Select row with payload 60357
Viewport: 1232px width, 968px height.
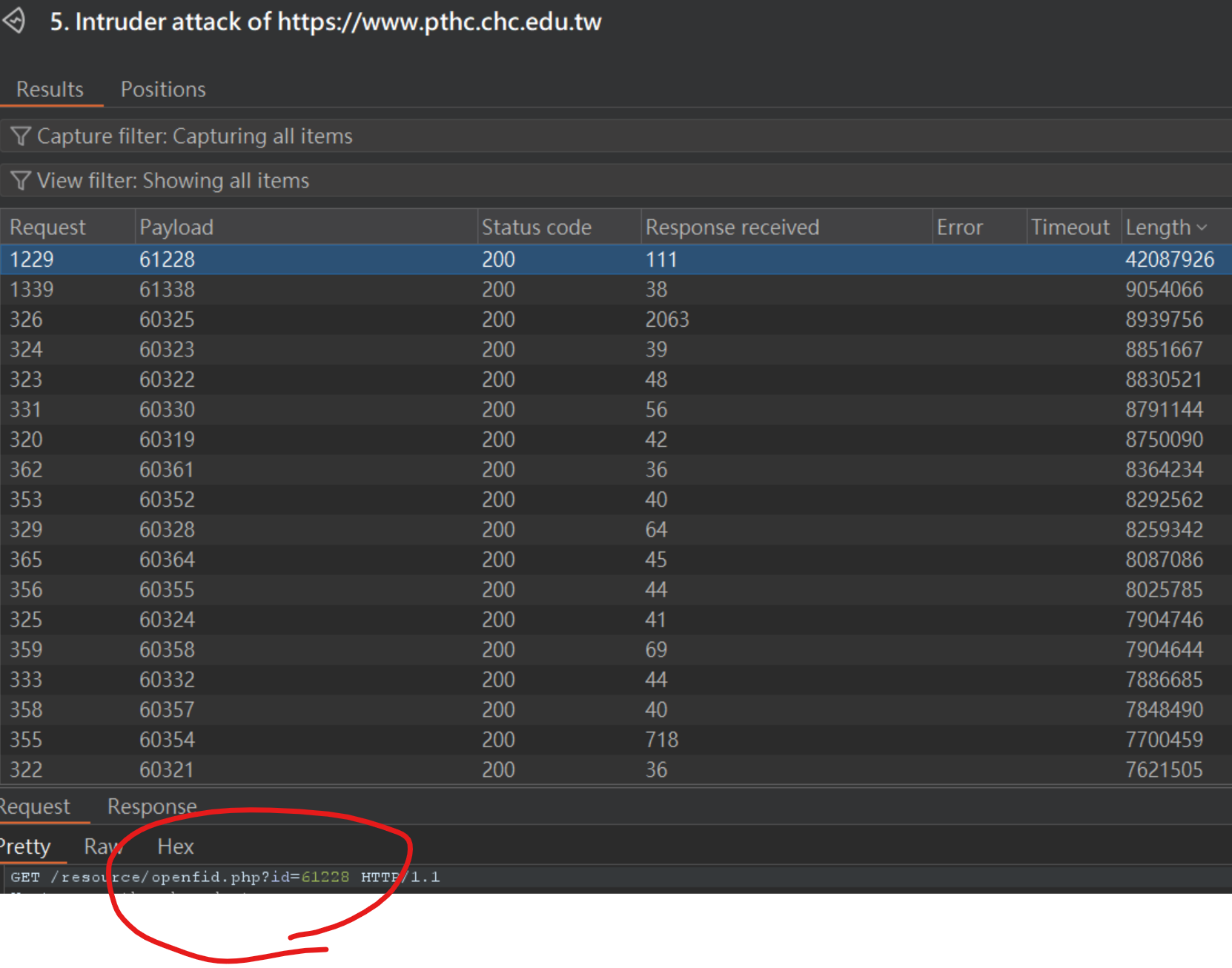click(616, 710)
